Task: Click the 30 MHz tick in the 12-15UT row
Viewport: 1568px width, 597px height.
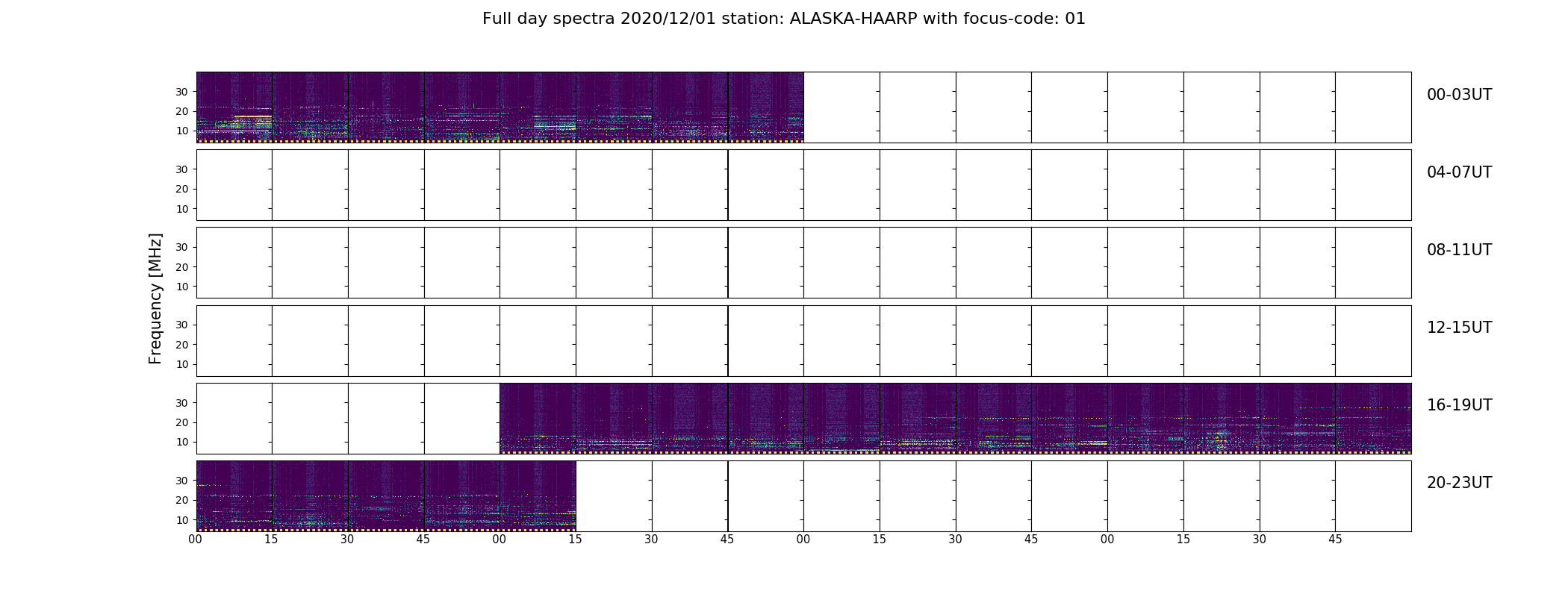Action: [182, 325]
